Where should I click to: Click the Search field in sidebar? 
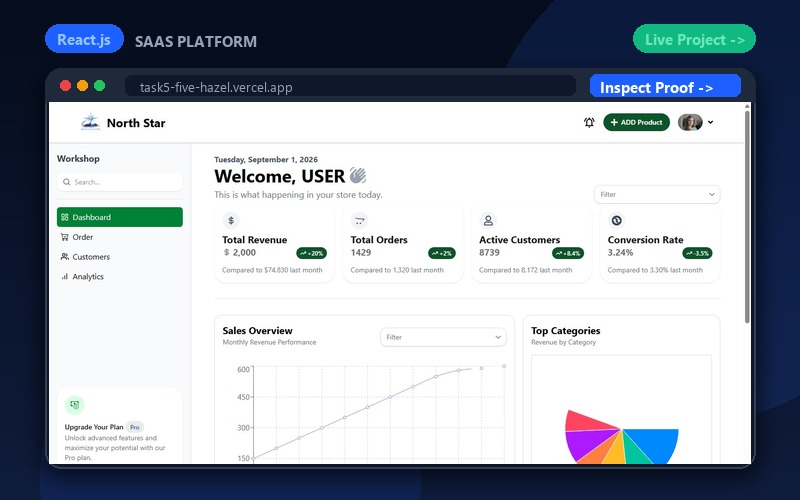[x=120, y=182]
